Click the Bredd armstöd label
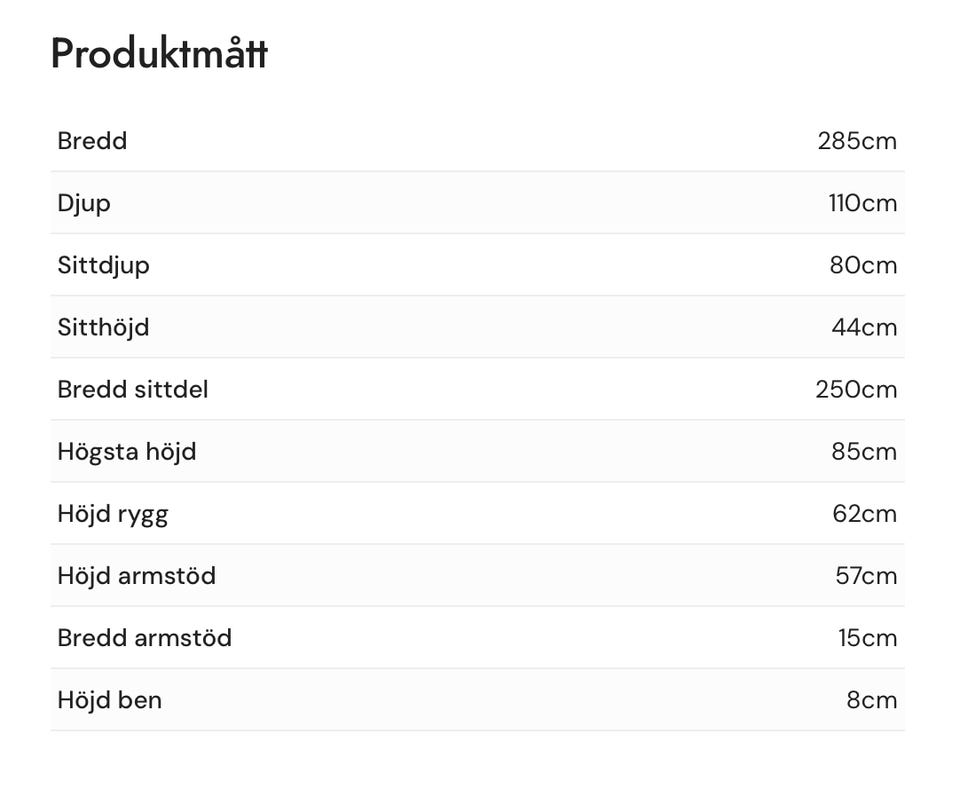Screen dimensions: 960x797 click(145, 638)
